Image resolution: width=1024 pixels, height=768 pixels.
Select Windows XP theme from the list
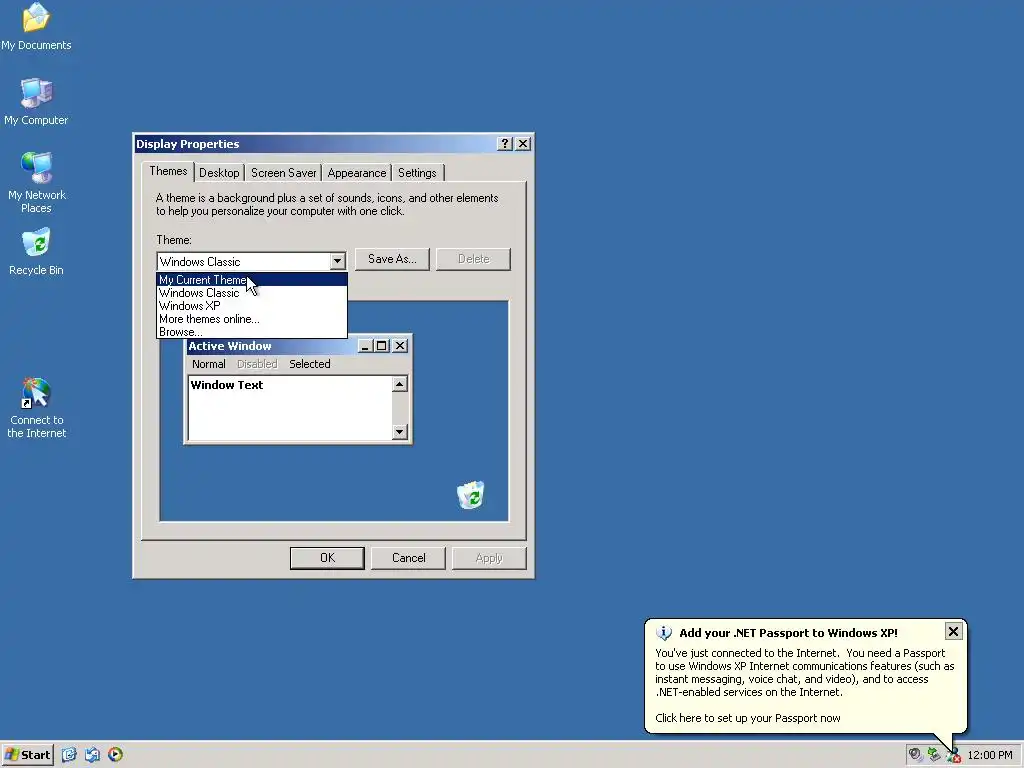coord(251,306)
